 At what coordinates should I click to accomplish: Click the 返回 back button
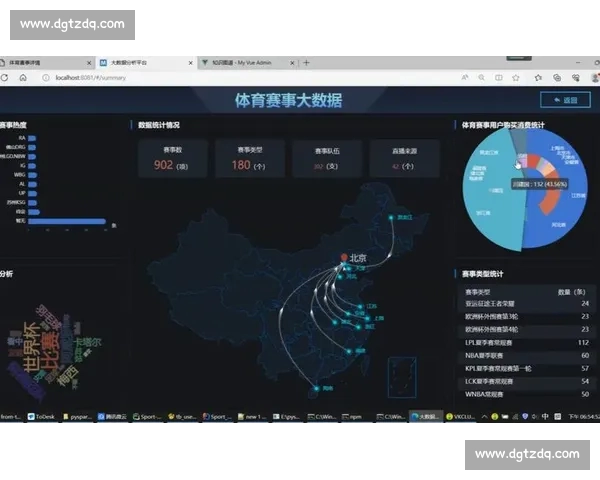tap(565, 100)
